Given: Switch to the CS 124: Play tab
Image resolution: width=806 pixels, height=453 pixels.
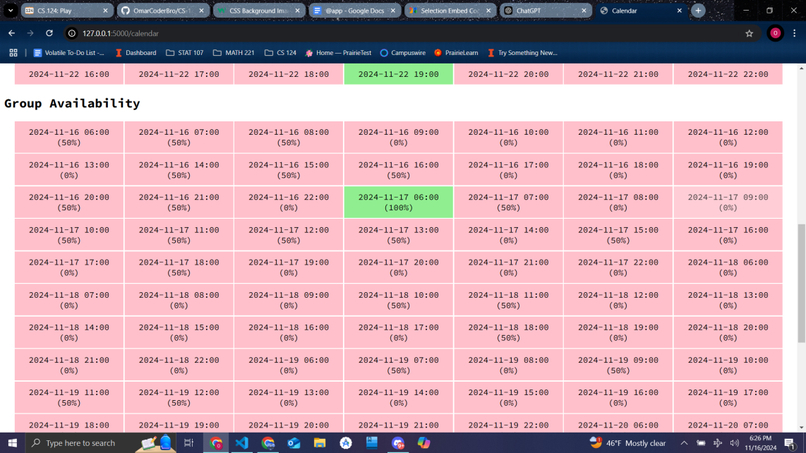Looking at the screenshot, I should pyautogui.click(x=67, y=10).
